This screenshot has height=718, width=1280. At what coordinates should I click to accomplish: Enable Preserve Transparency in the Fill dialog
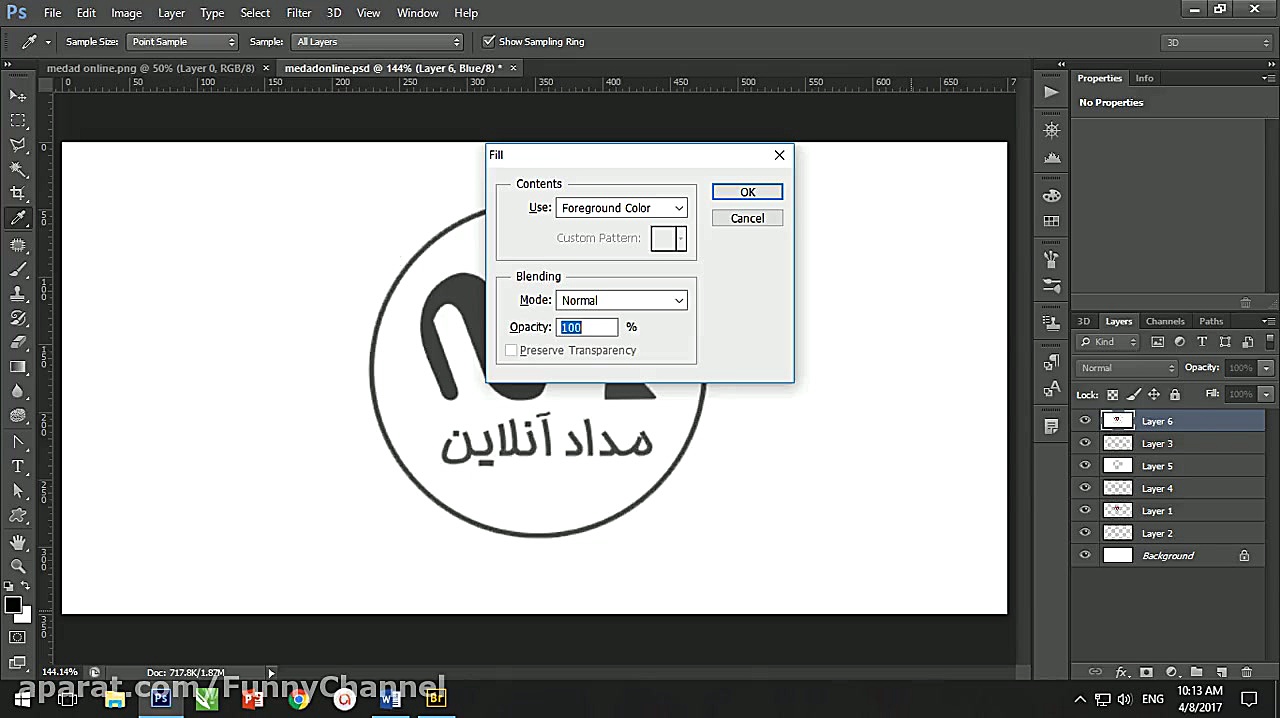pyautogui.click(x=511, y=350)
